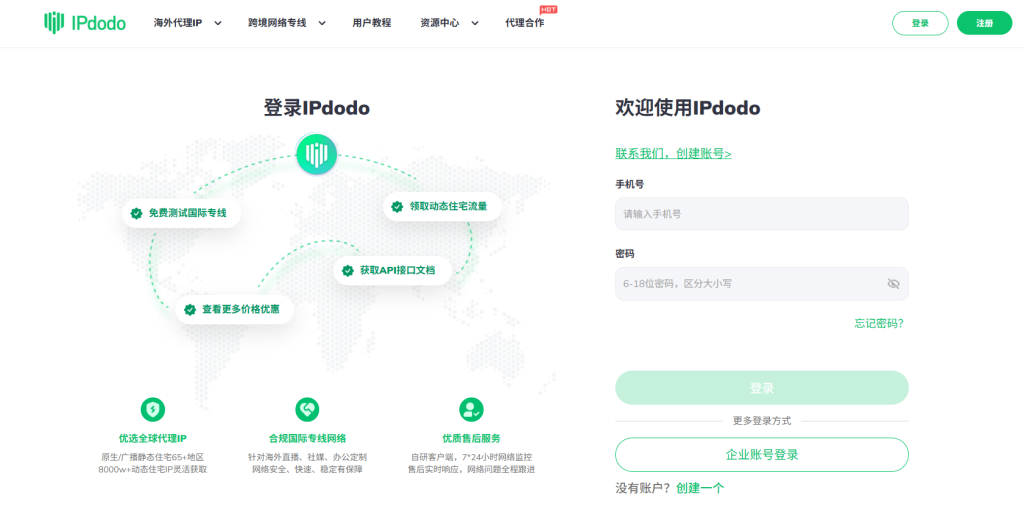Expand the 跨境网络专线 dropdown menu

(x=287, y=23)
